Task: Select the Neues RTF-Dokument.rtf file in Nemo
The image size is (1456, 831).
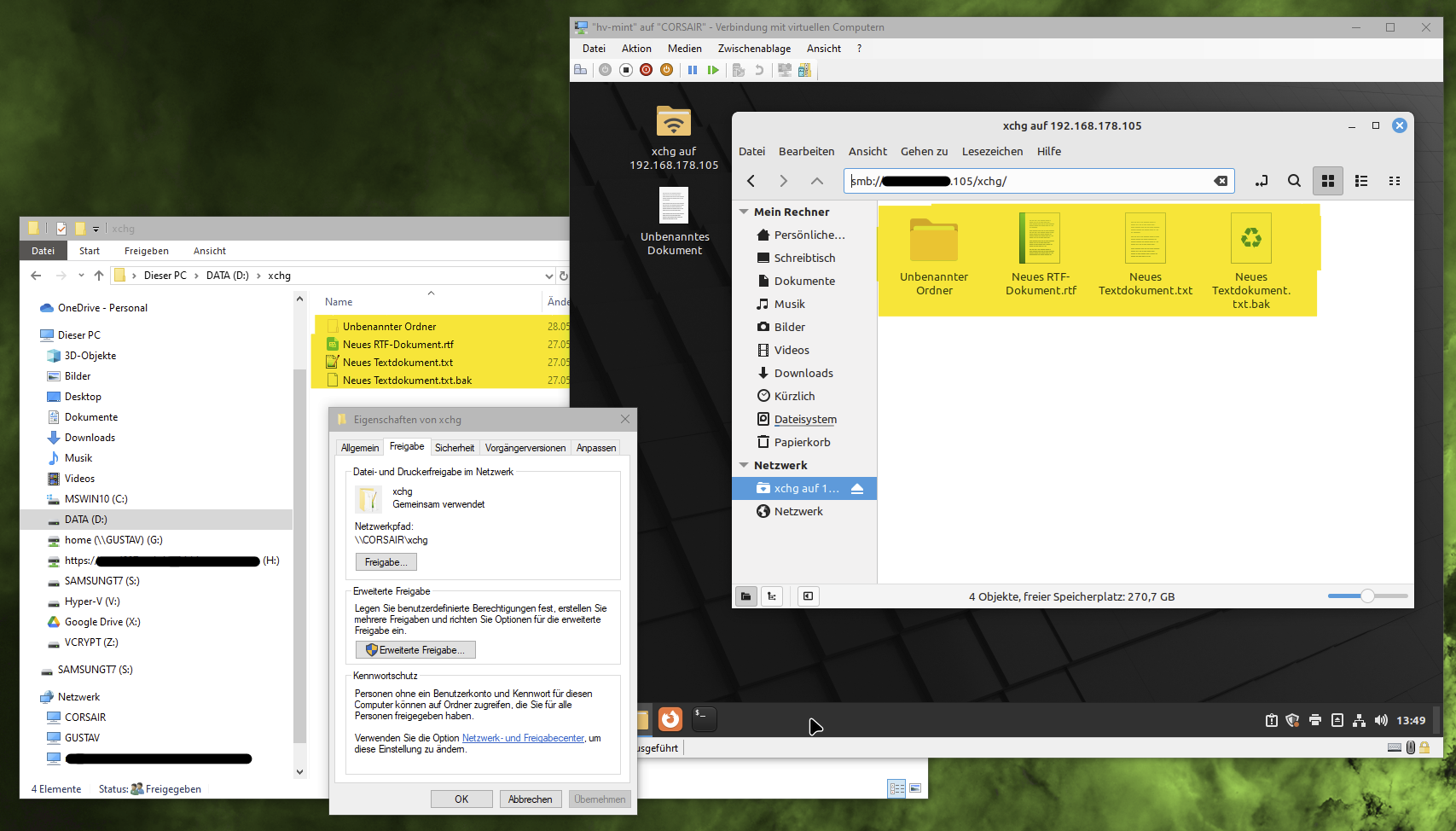Action: point(1041,255)
